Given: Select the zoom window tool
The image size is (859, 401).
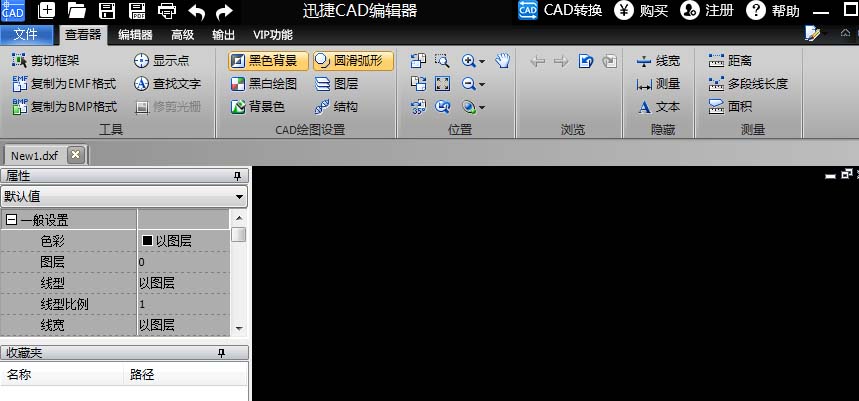Looking at the screenshot, I should pyautogui.click(x=442, y=61).
